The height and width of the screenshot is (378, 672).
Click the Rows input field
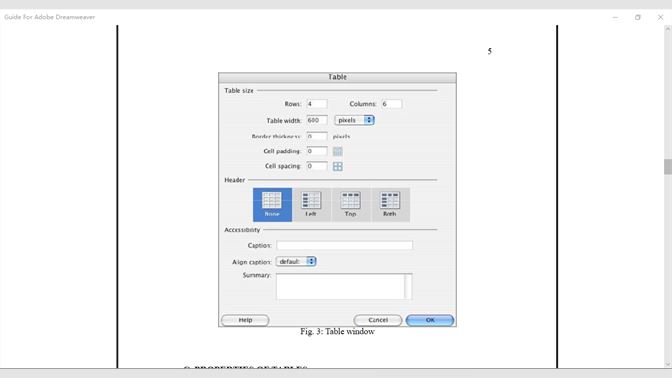coord(317,104)
